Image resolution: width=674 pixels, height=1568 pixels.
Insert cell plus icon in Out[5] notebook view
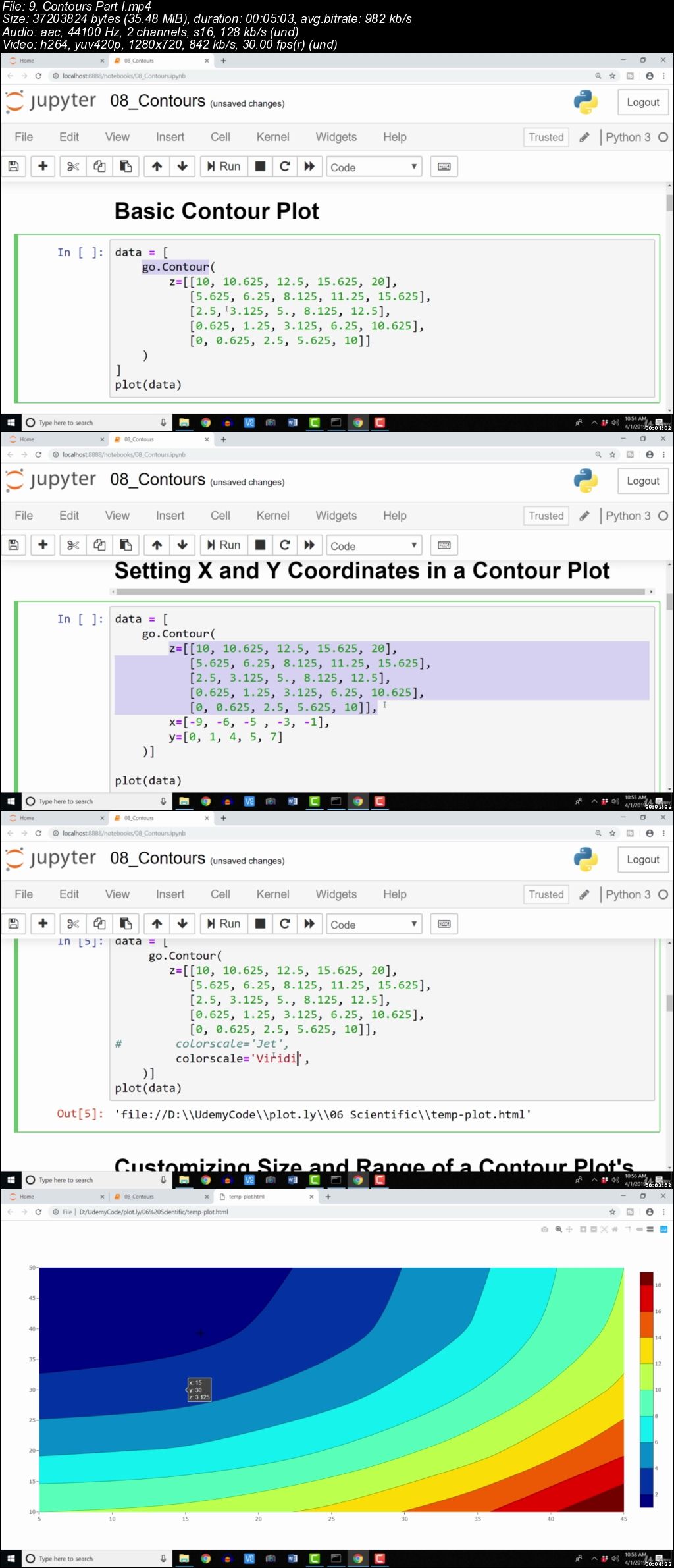[x=43, y=924]
